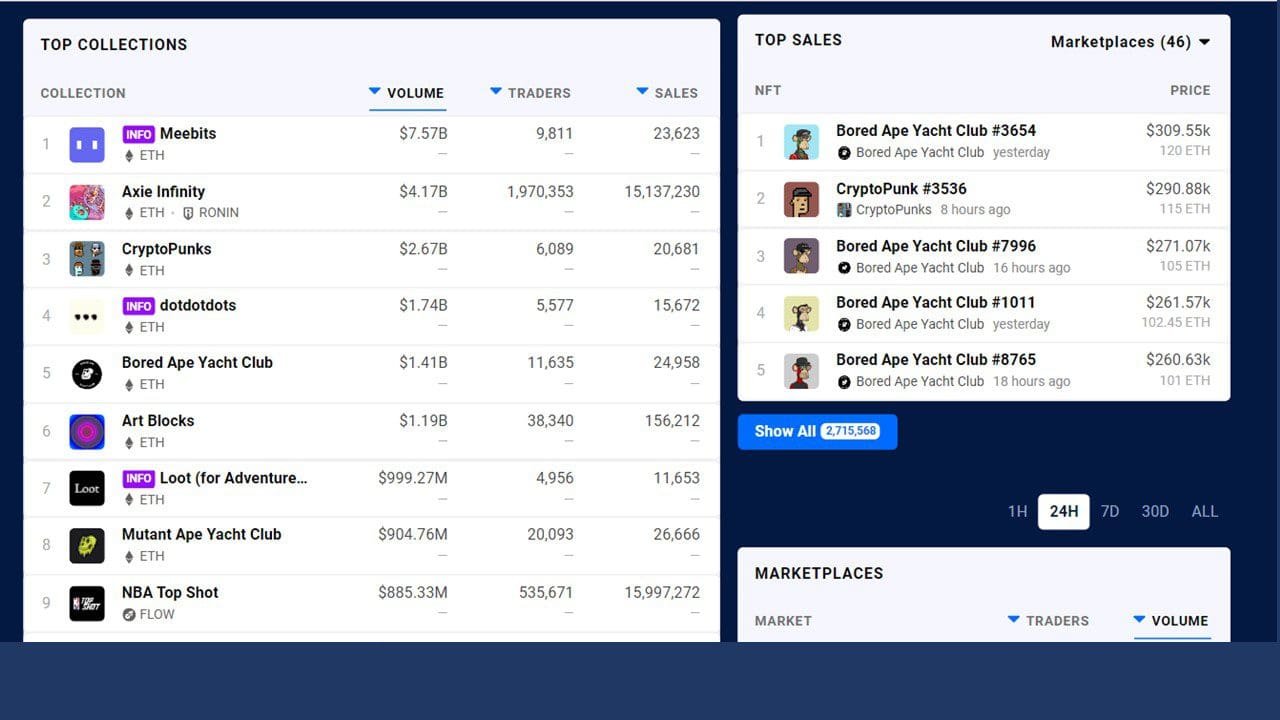The image size is (1280, 720).
Task: Switch time range to 1H
Action: (1017, 511)
